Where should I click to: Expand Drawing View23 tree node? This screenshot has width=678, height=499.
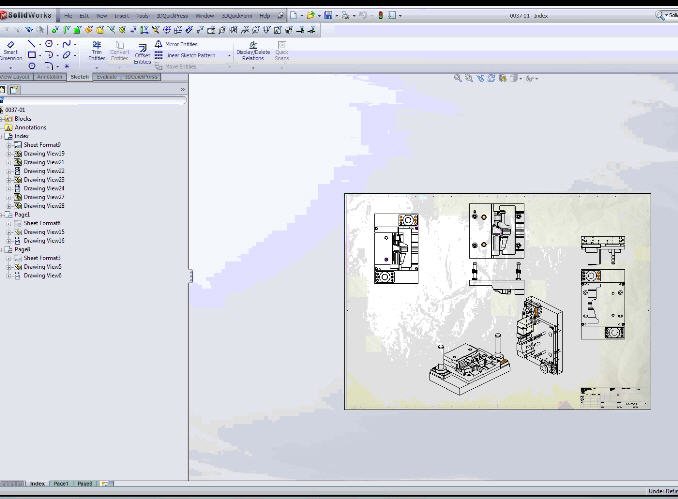(9, 180)
